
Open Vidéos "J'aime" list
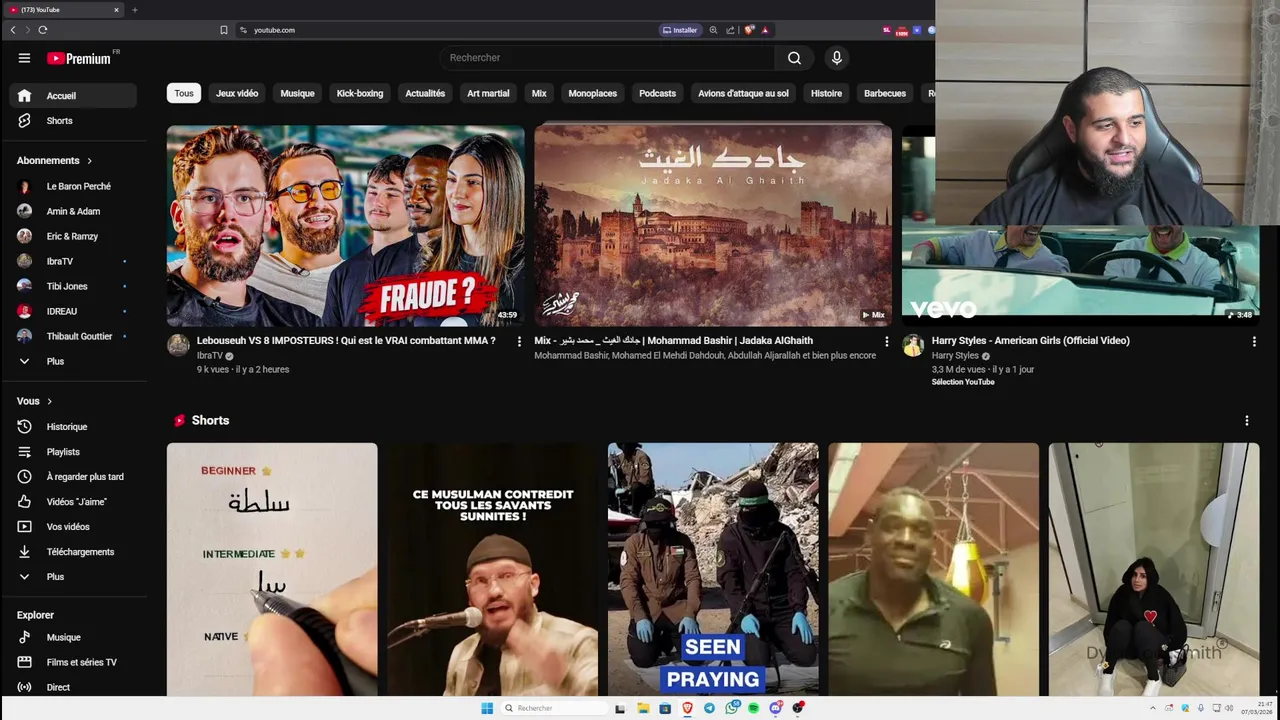(73, 502)
